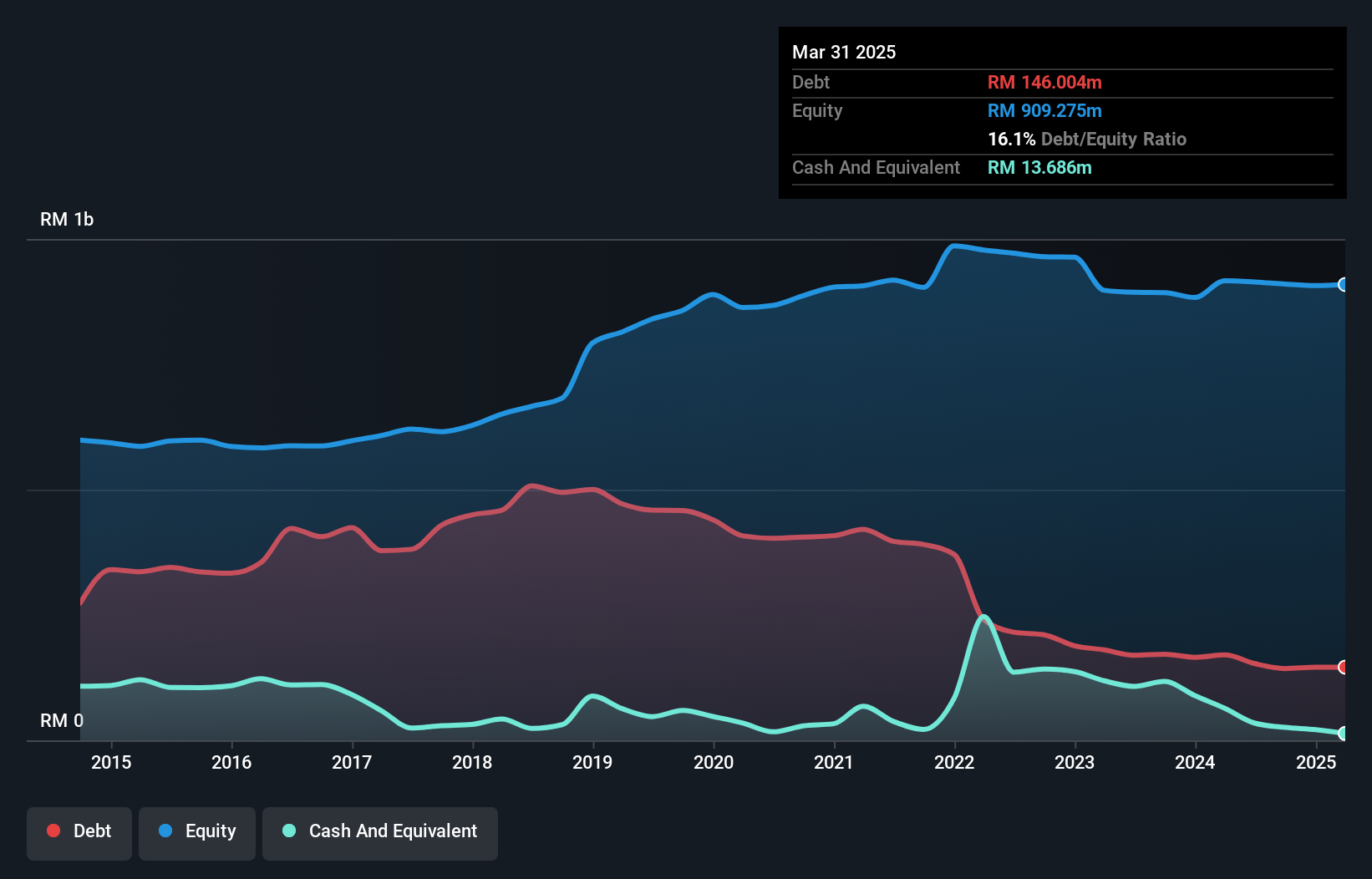Toggle the Cash And Equivalent series off
The height and width of the screenshot is (879, 1372).
380,831
